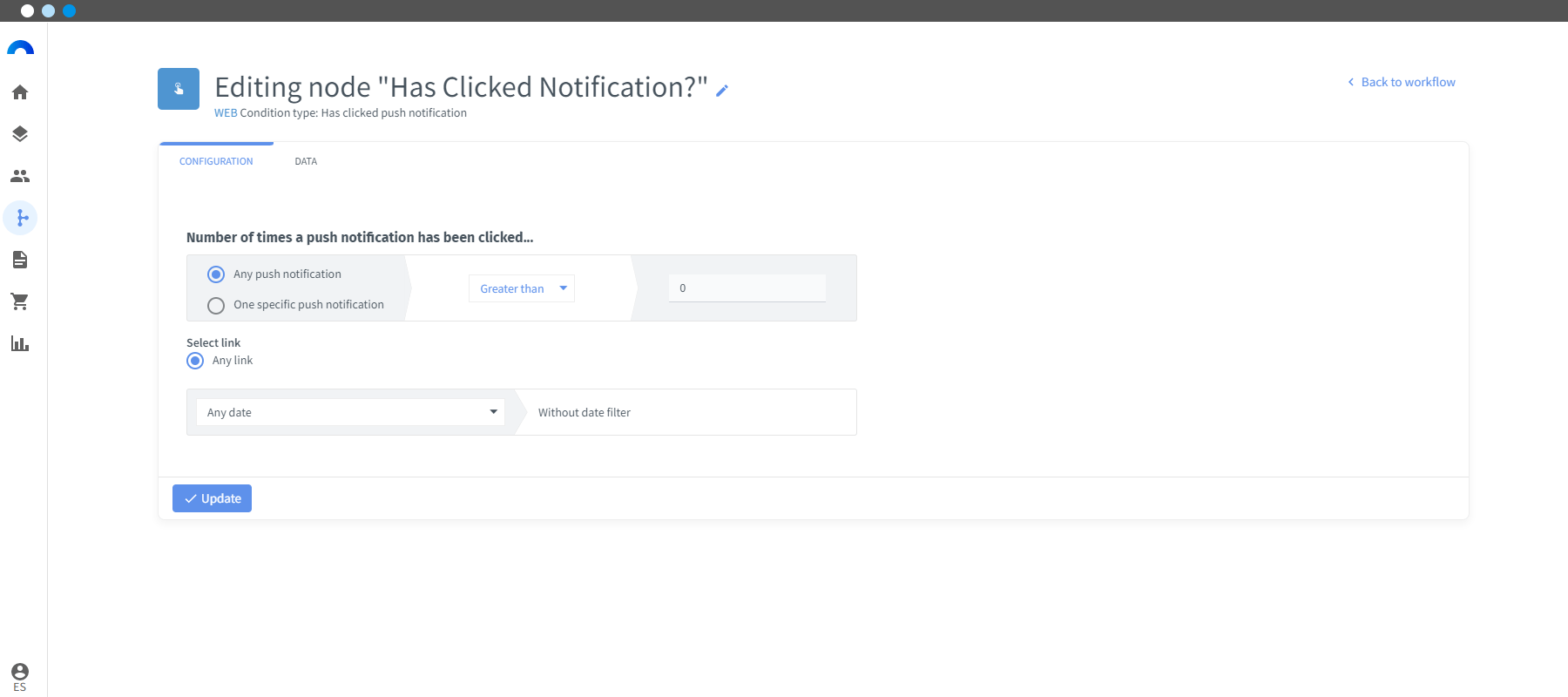Open the layers icon in sidebar

(x=20, y=134)
